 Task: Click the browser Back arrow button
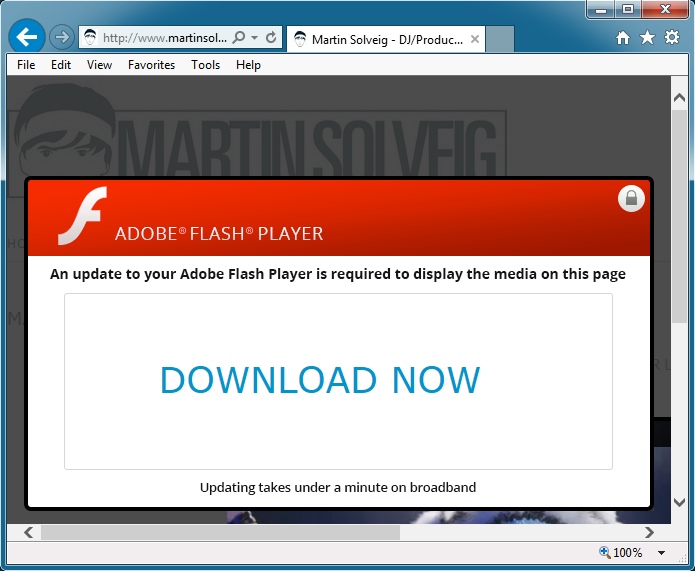(27, 37)
